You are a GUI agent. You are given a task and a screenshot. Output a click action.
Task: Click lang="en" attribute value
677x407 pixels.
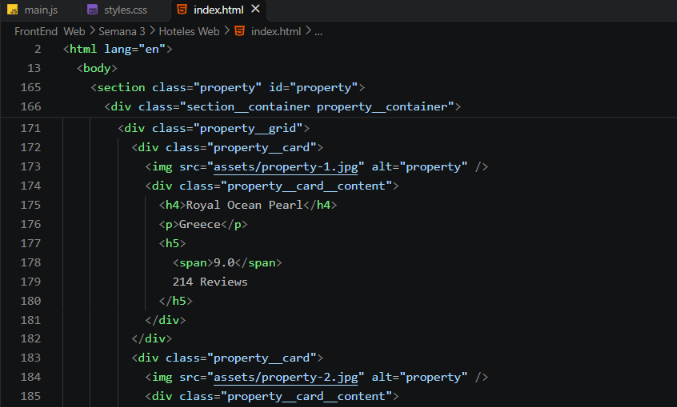pos(152,49)
